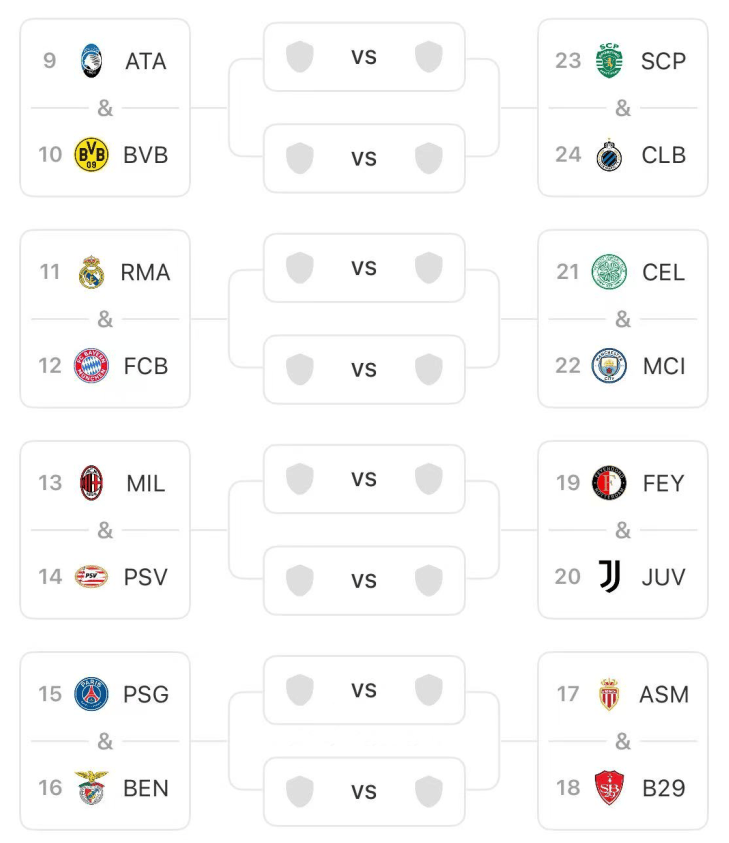
Task: Open the Paris Saint-Germain crest
Action: (x=92, y=694)
